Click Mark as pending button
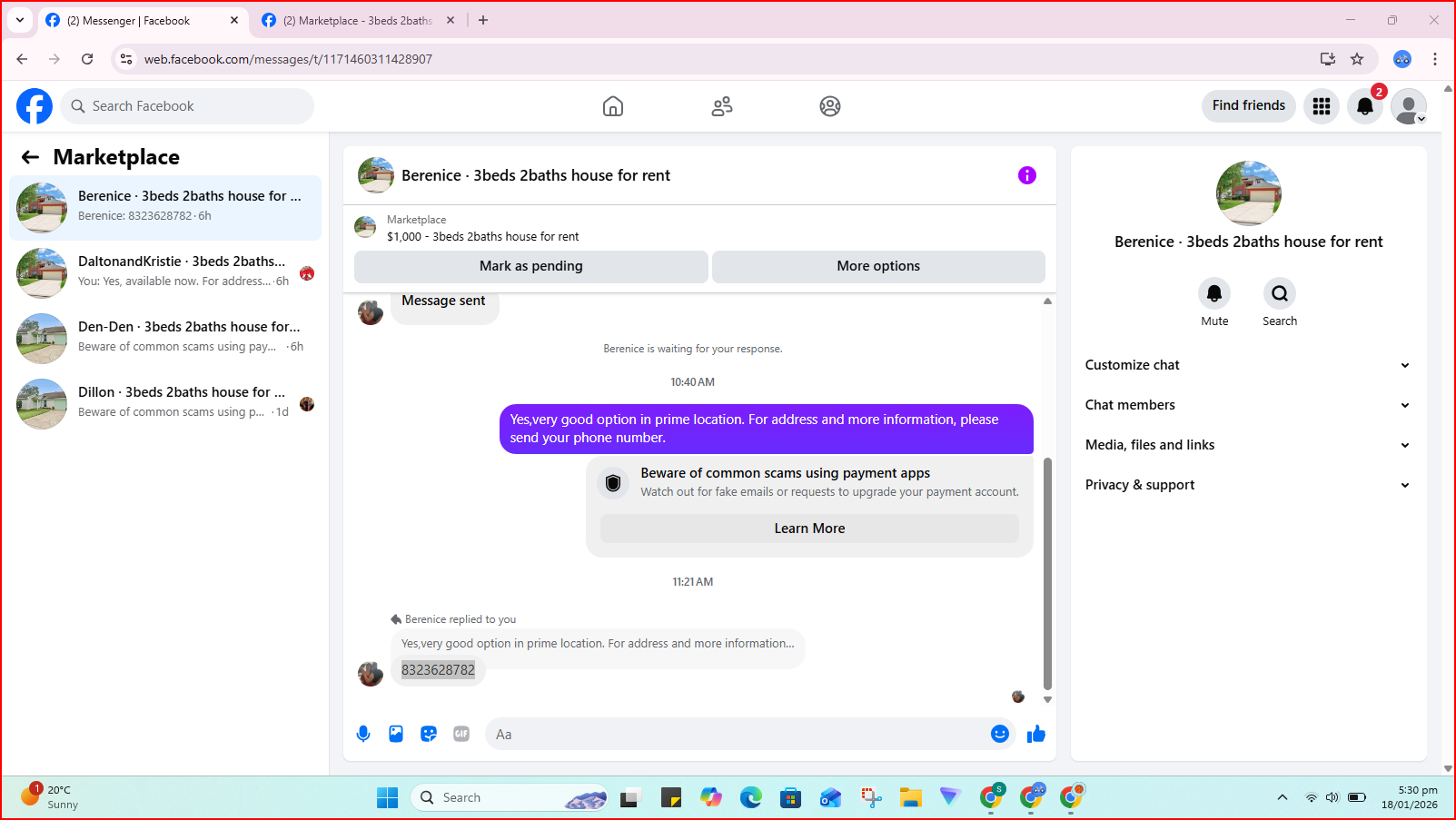This screenshot has height=820, width=1456. pyautogui.click(x=531, y=266)
